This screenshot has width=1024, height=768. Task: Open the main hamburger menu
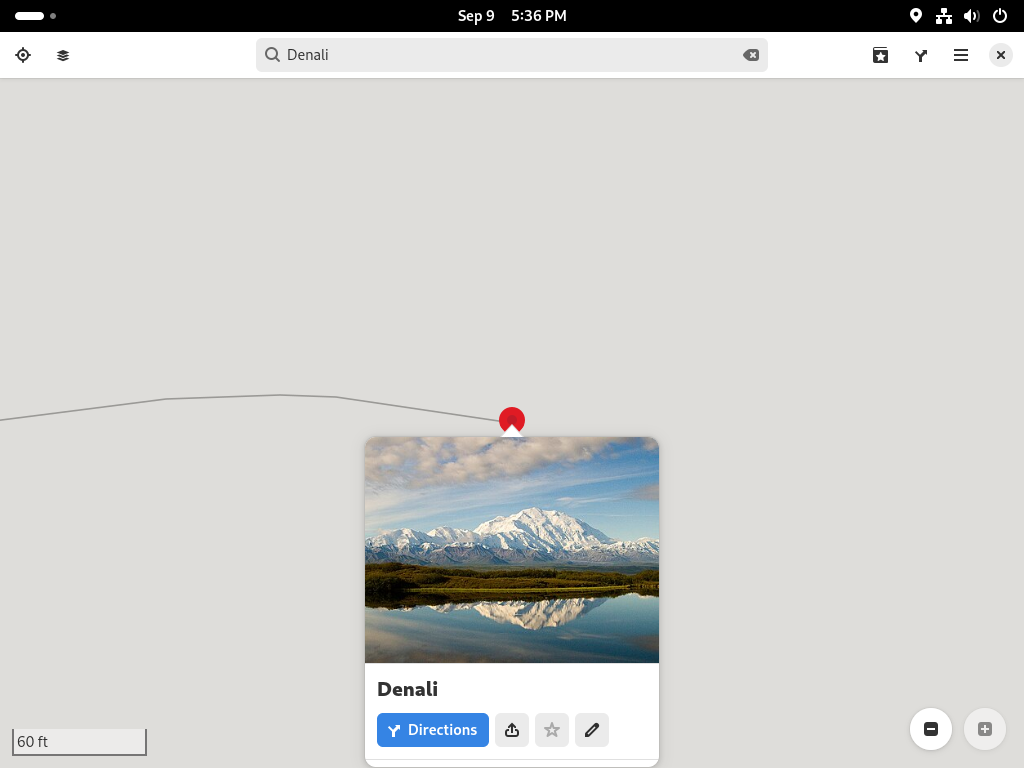[x=961, y=55]
